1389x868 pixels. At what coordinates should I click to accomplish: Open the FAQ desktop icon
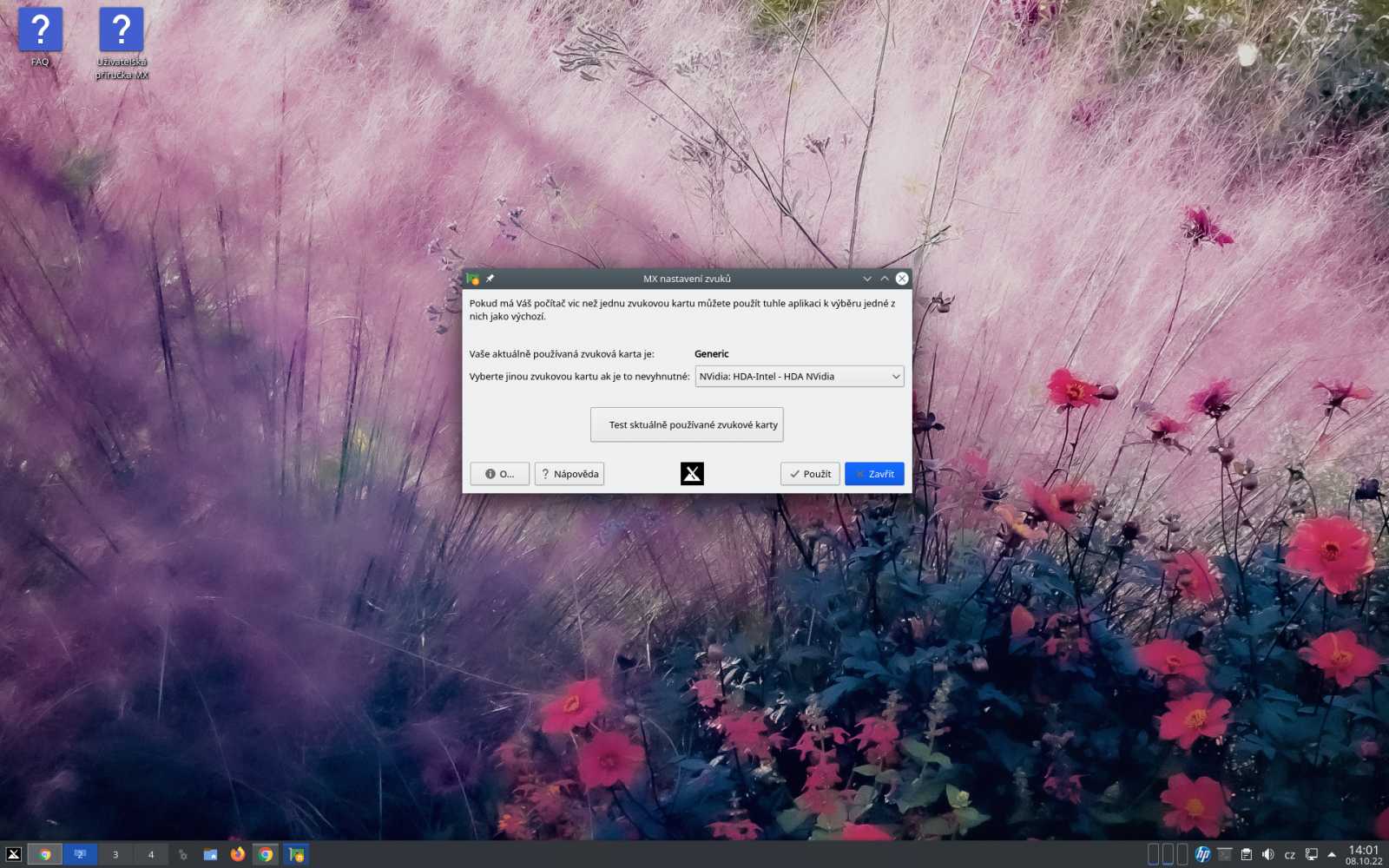pyautogui.click(x=40, y=37)
